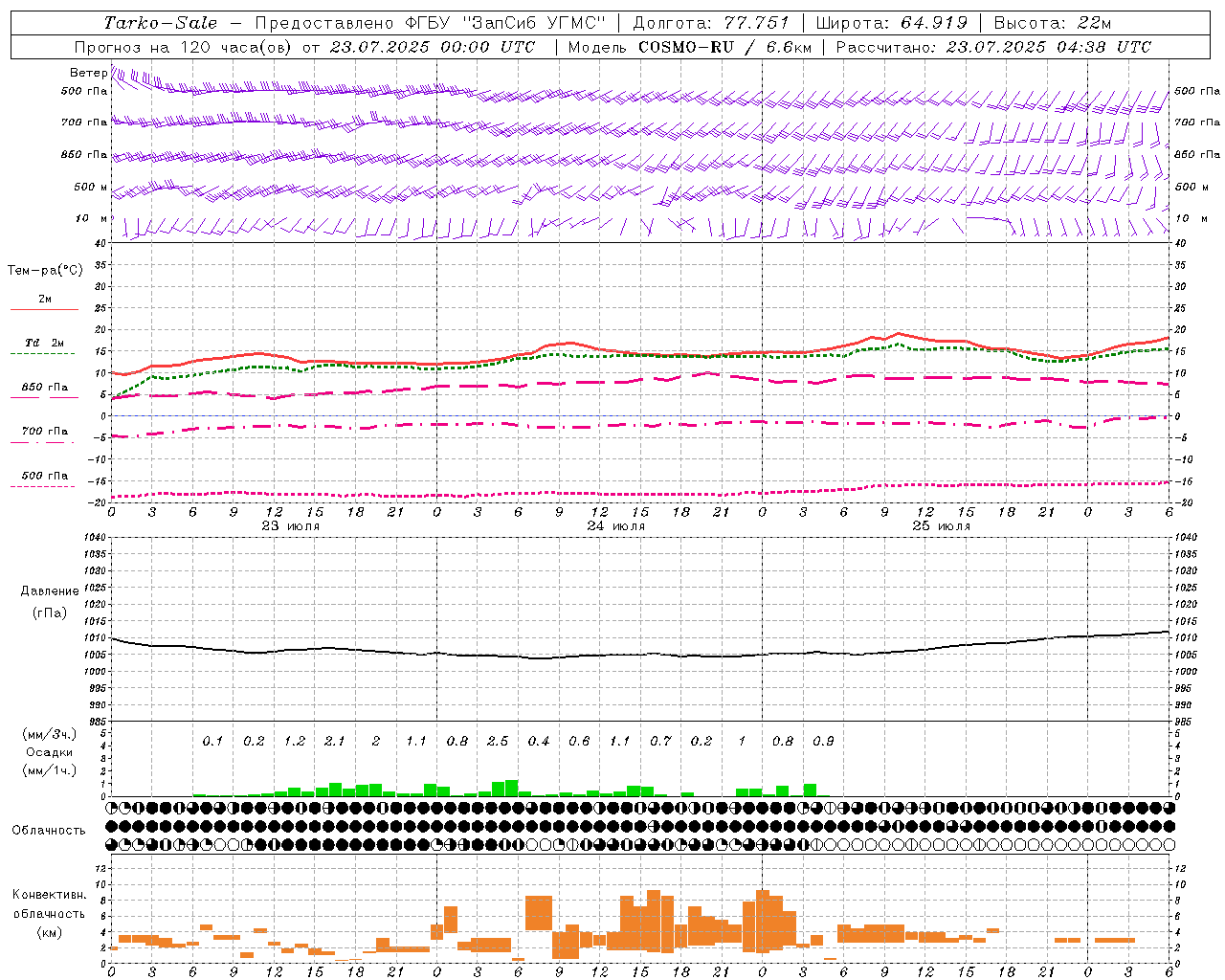Select the 1.2 precipitation value

click(x=294, y=742)
